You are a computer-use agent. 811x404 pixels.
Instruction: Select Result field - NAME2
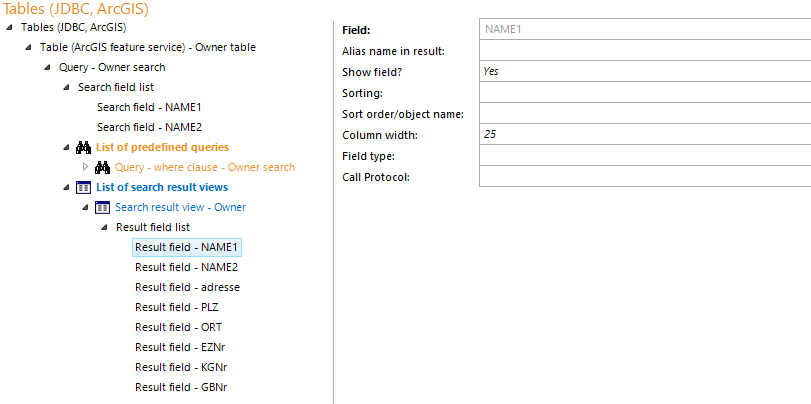[187, 267]
